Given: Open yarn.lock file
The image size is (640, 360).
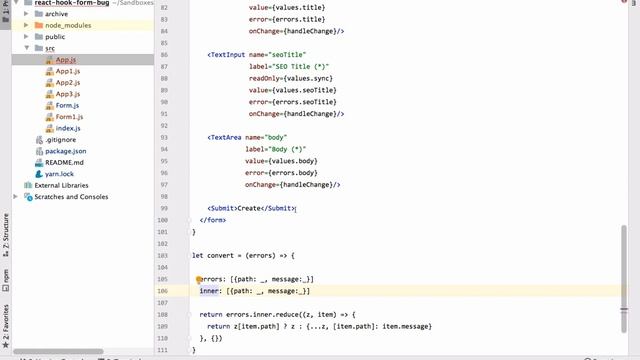Looking at the screenshot, I should click(x=60, y=174).
